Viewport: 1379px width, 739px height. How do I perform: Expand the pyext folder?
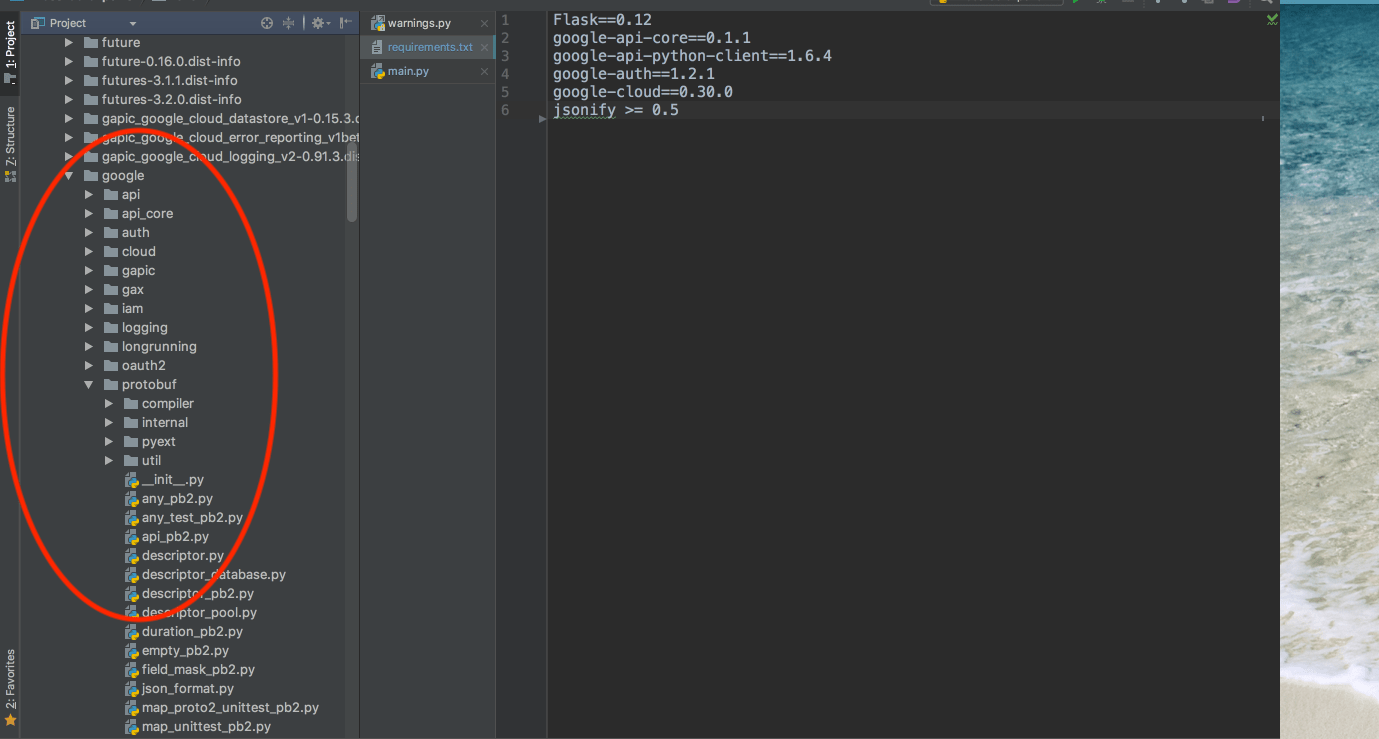pos(109,442)
